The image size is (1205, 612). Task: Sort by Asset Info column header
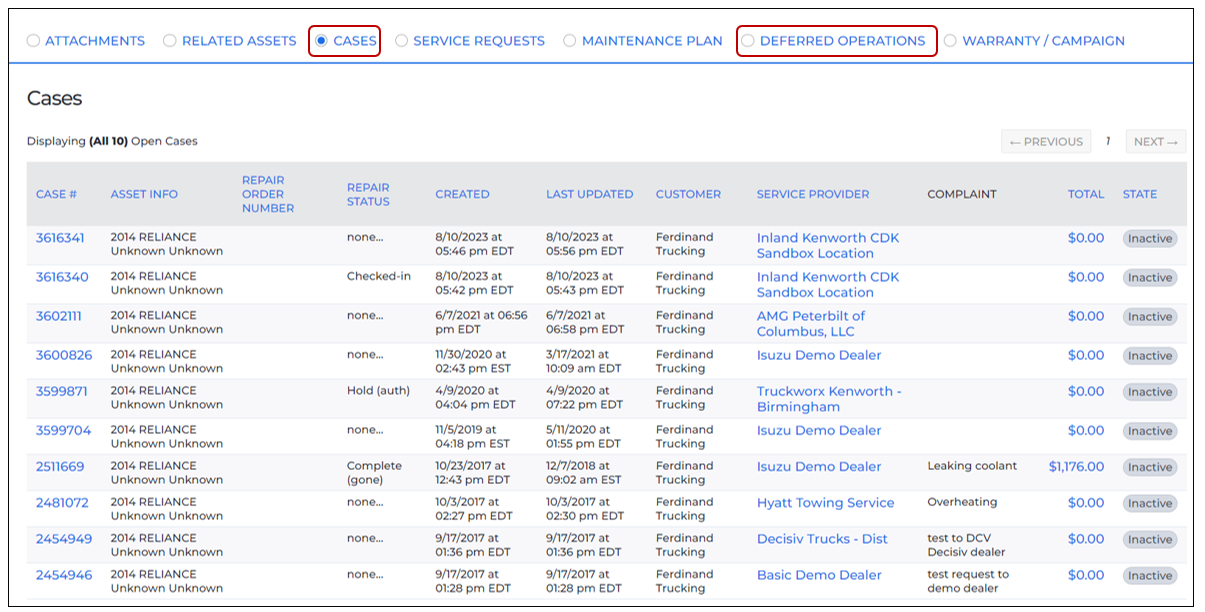coord(144,194)
